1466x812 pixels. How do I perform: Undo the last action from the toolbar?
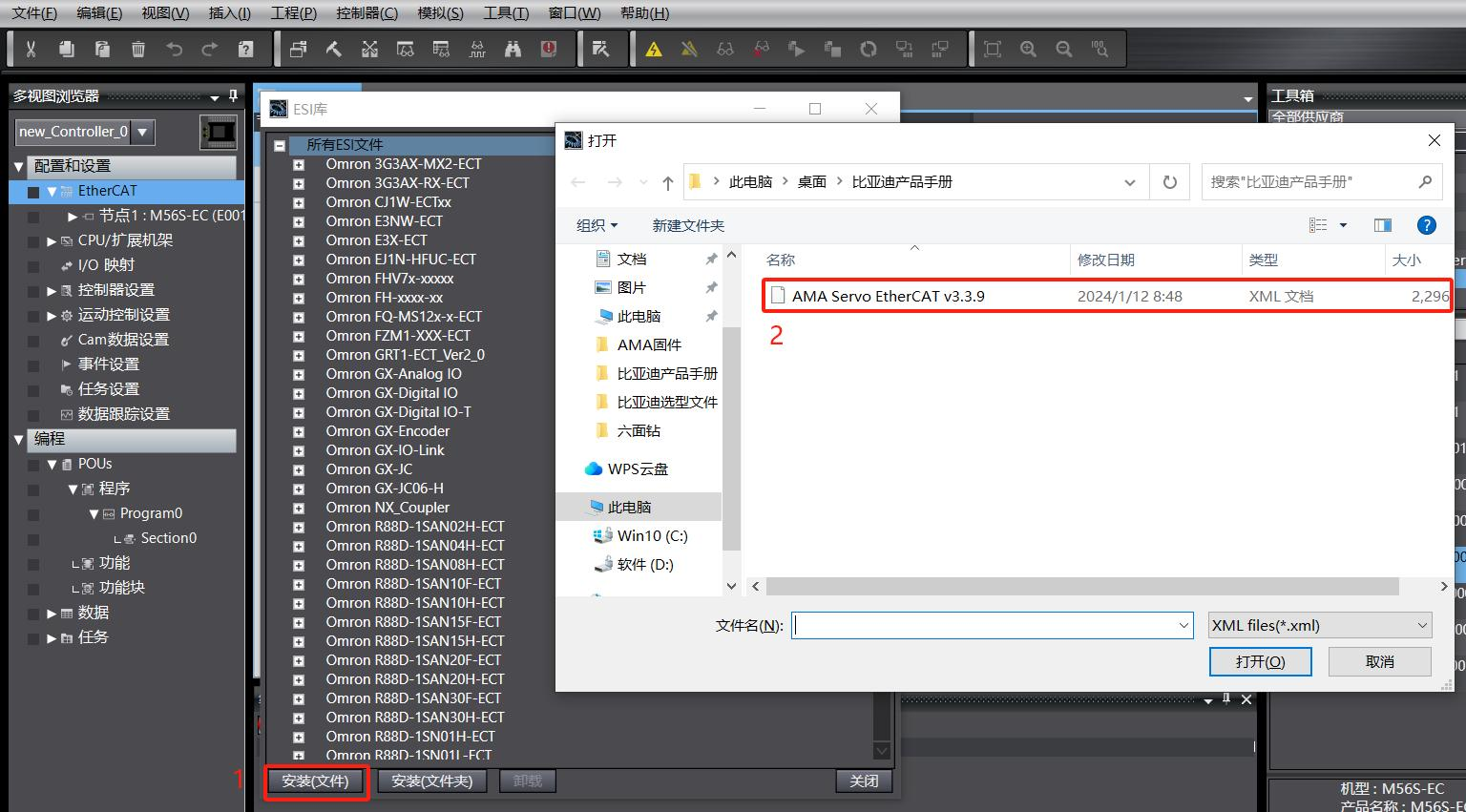pos(174,49)
